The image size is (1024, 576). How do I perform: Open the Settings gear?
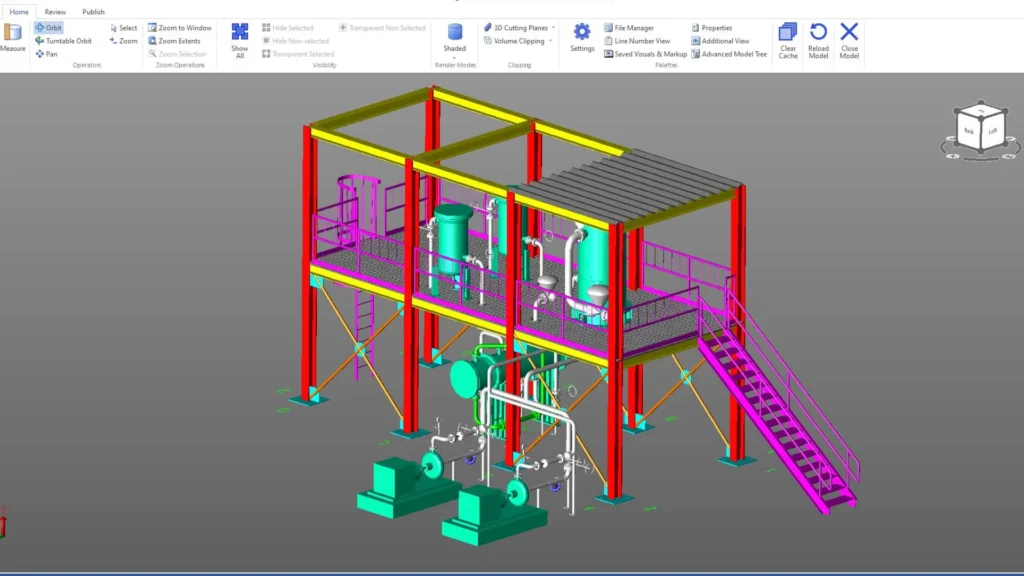click(x=582, y=37)
